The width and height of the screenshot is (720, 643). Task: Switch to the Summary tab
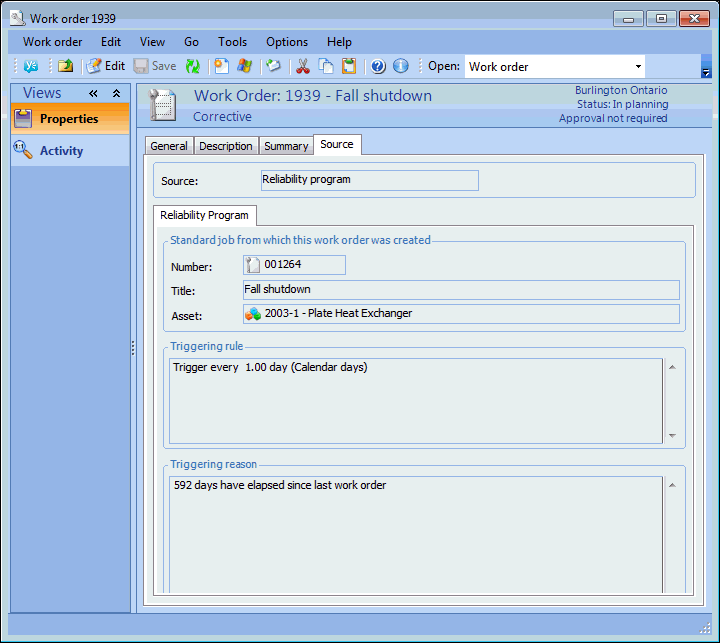click(286, 146)
